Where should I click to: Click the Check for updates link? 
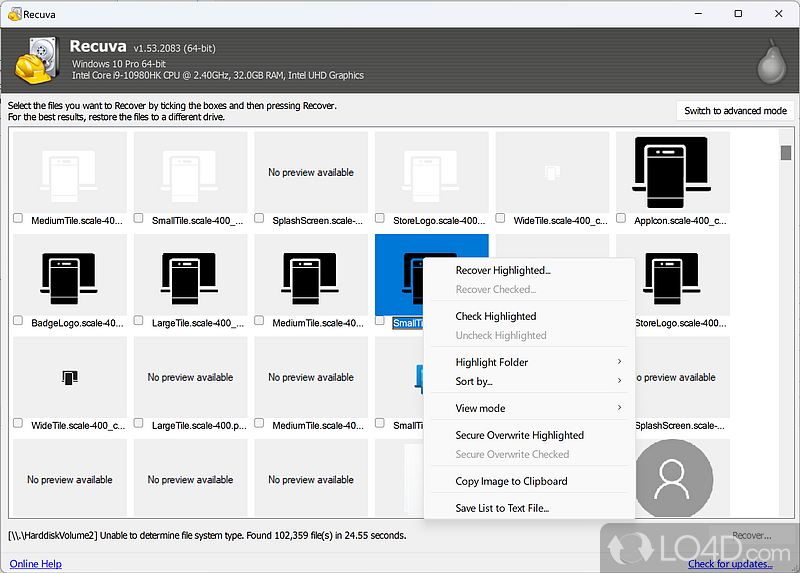pos(730,564)
